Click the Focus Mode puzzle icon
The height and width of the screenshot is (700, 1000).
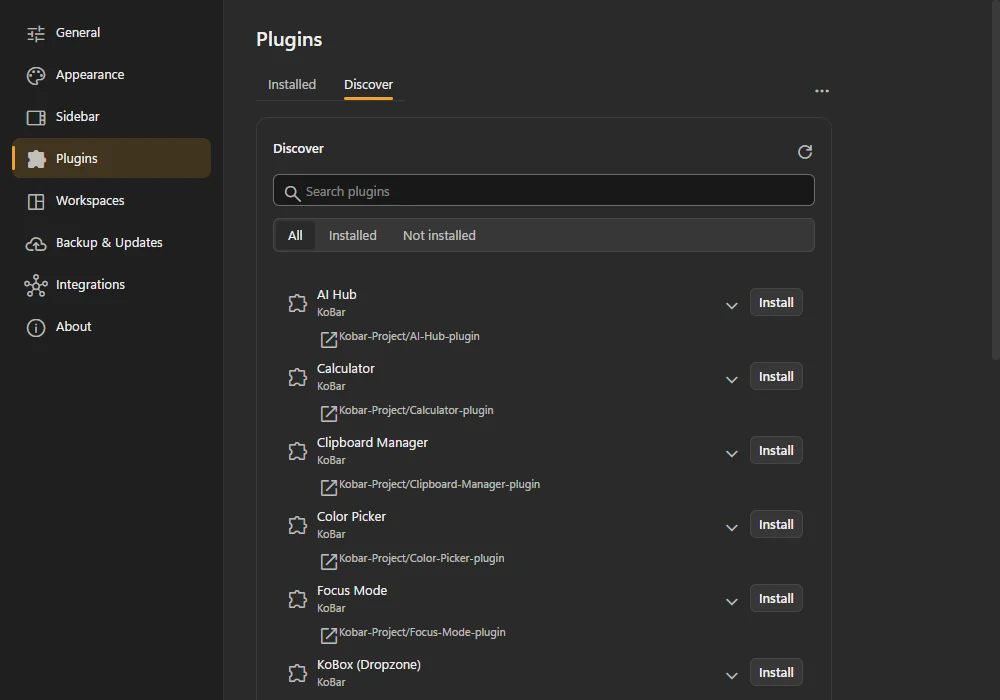pos(297,599)
